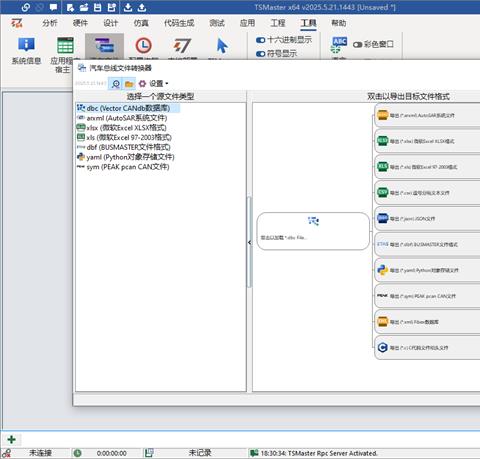Screen dimensions: 480x459
Task: Click the folder icon in converter toolbar
Action: [x=129, y=84]
